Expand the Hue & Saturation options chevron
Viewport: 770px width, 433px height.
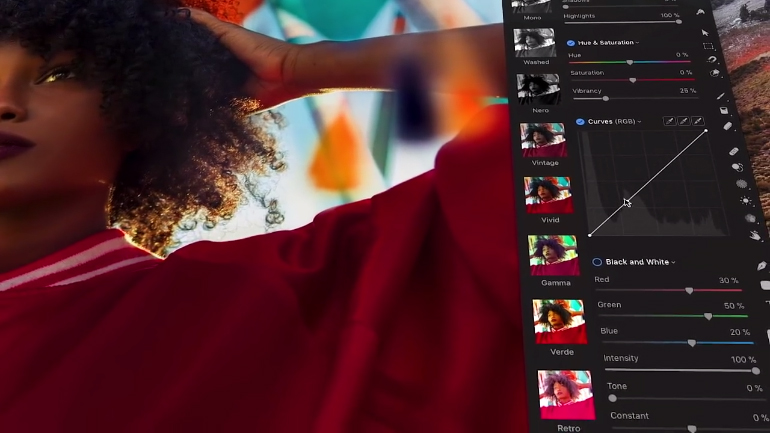point(637,43)
